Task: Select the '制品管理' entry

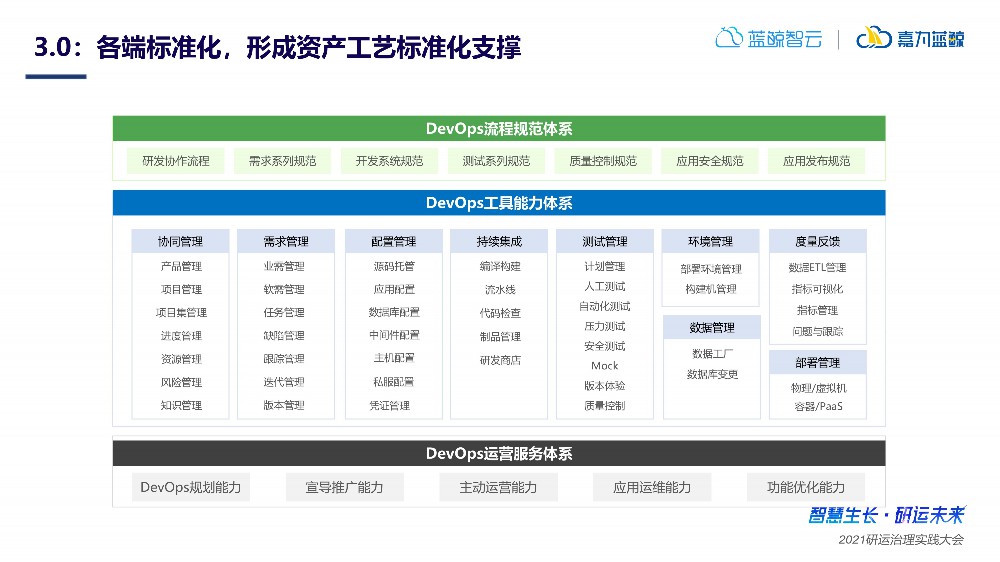Action: click(x=500, y=337)
